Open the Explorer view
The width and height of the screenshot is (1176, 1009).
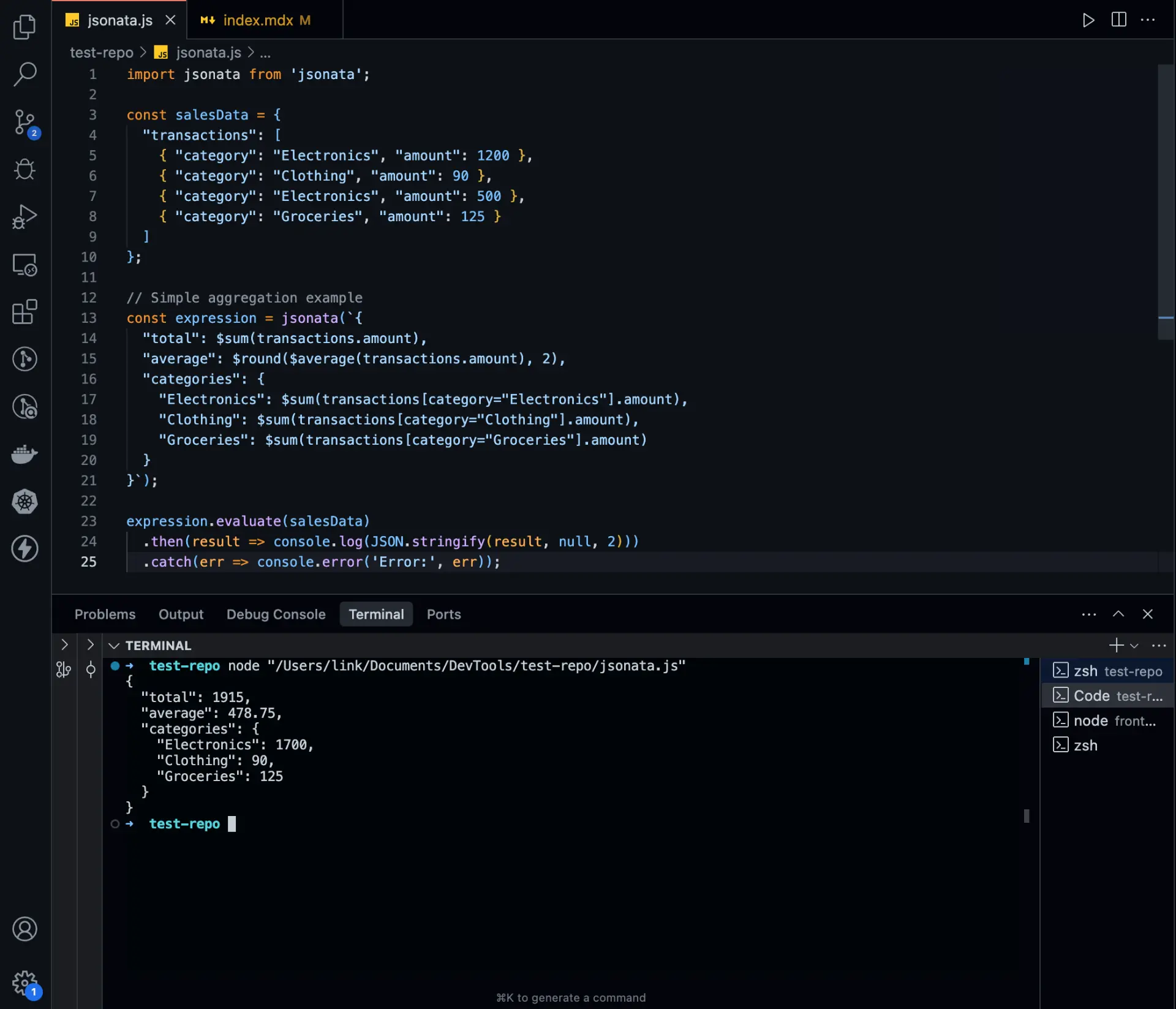click(x=24, y=27)
